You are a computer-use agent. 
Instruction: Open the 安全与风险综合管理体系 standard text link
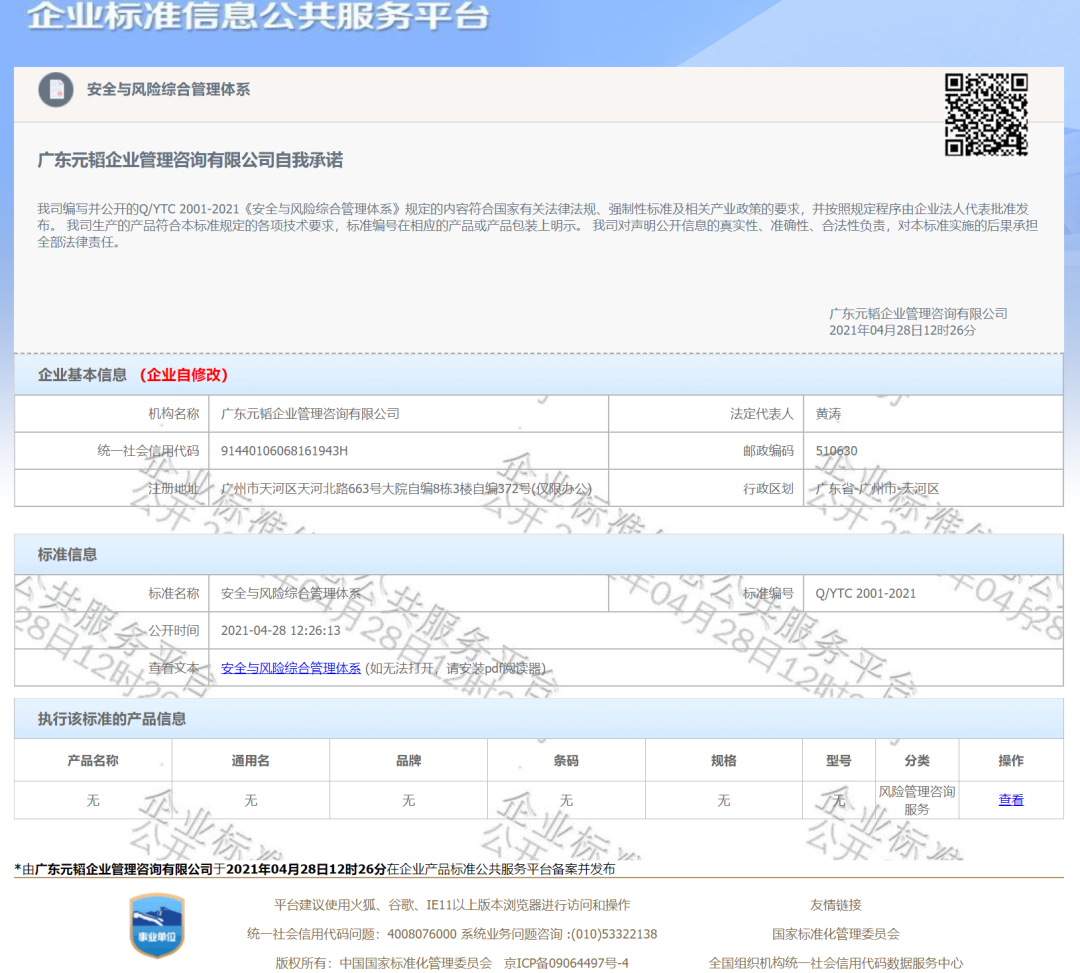[290, 668]
